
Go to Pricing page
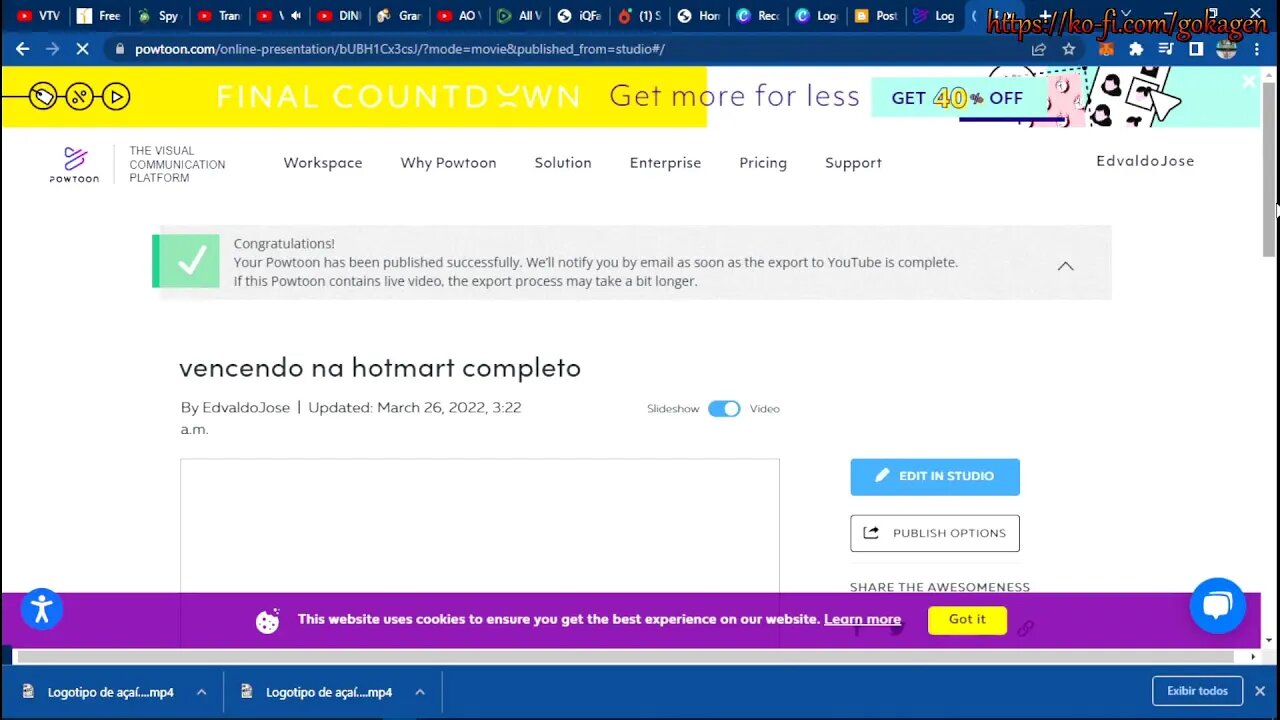coord(763,163)
